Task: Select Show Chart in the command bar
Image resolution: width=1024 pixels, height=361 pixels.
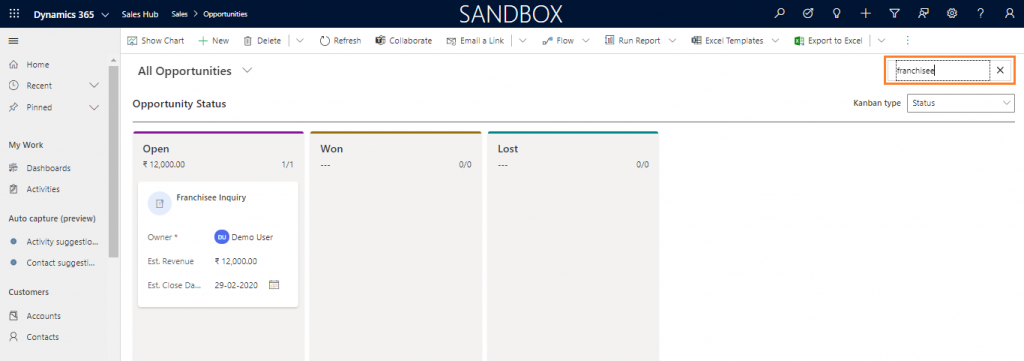Action: [x=155, y=40]
